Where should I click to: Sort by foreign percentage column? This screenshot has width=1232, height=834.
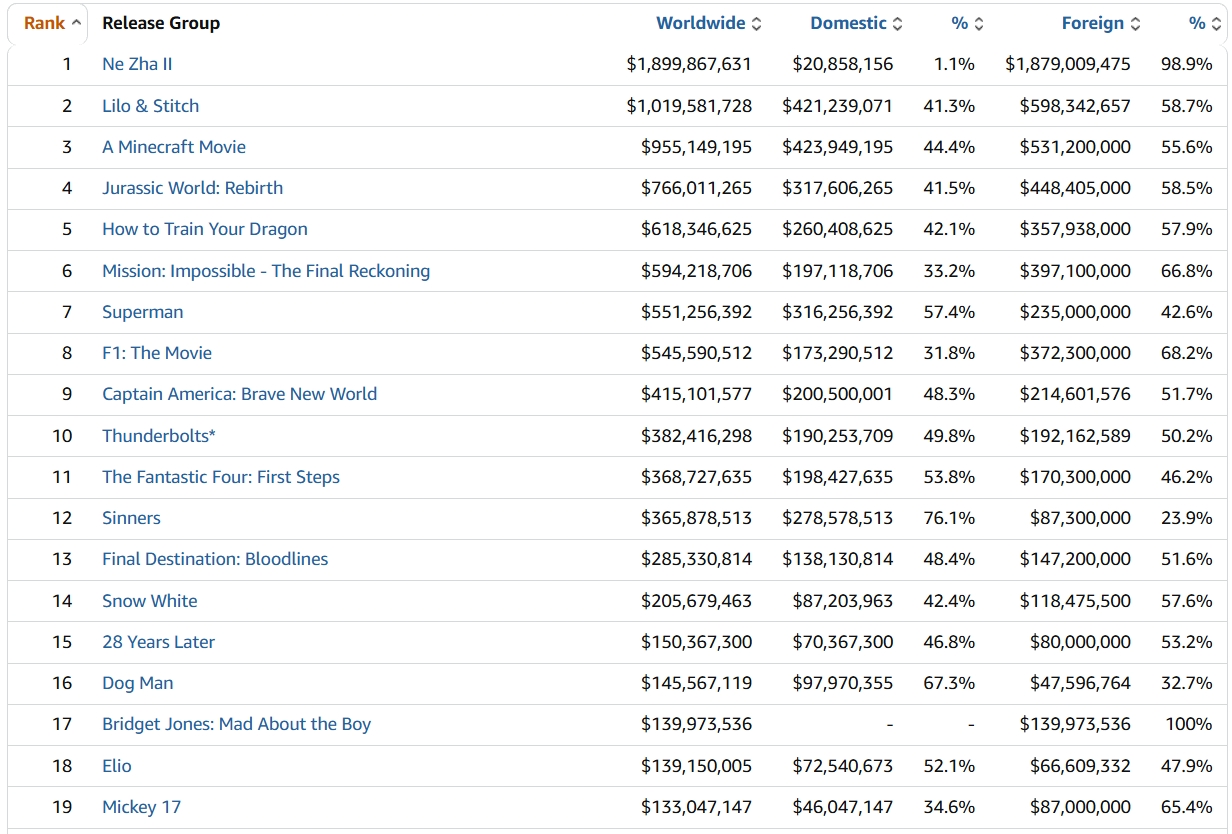coord(1205,23)
